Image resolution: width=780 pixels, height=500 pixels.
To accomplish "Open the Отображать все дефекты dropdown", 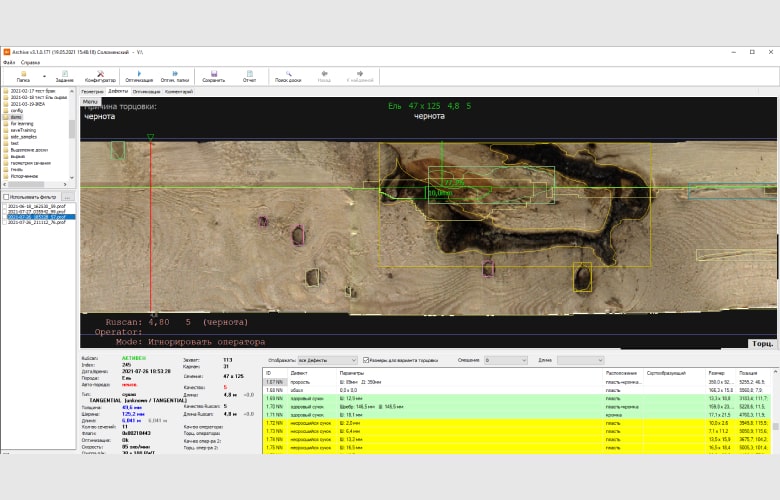I will [327, 360].
